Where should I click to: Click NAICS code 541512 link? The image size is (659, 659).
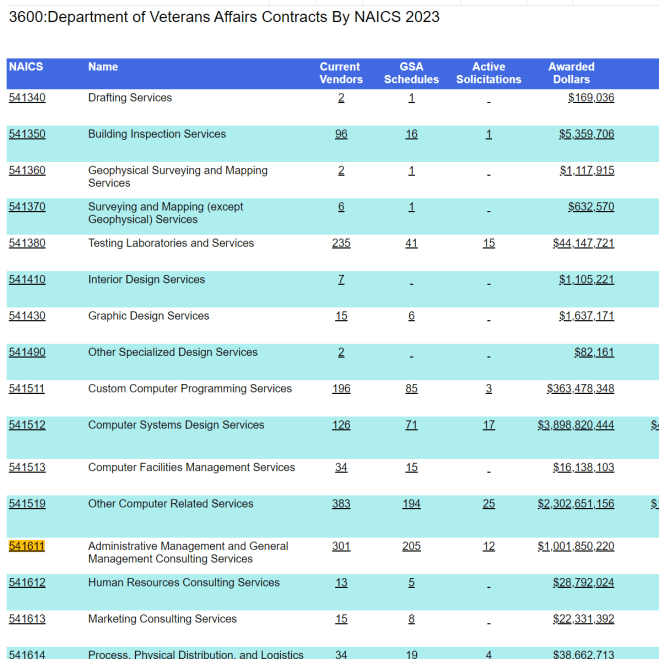27,425
